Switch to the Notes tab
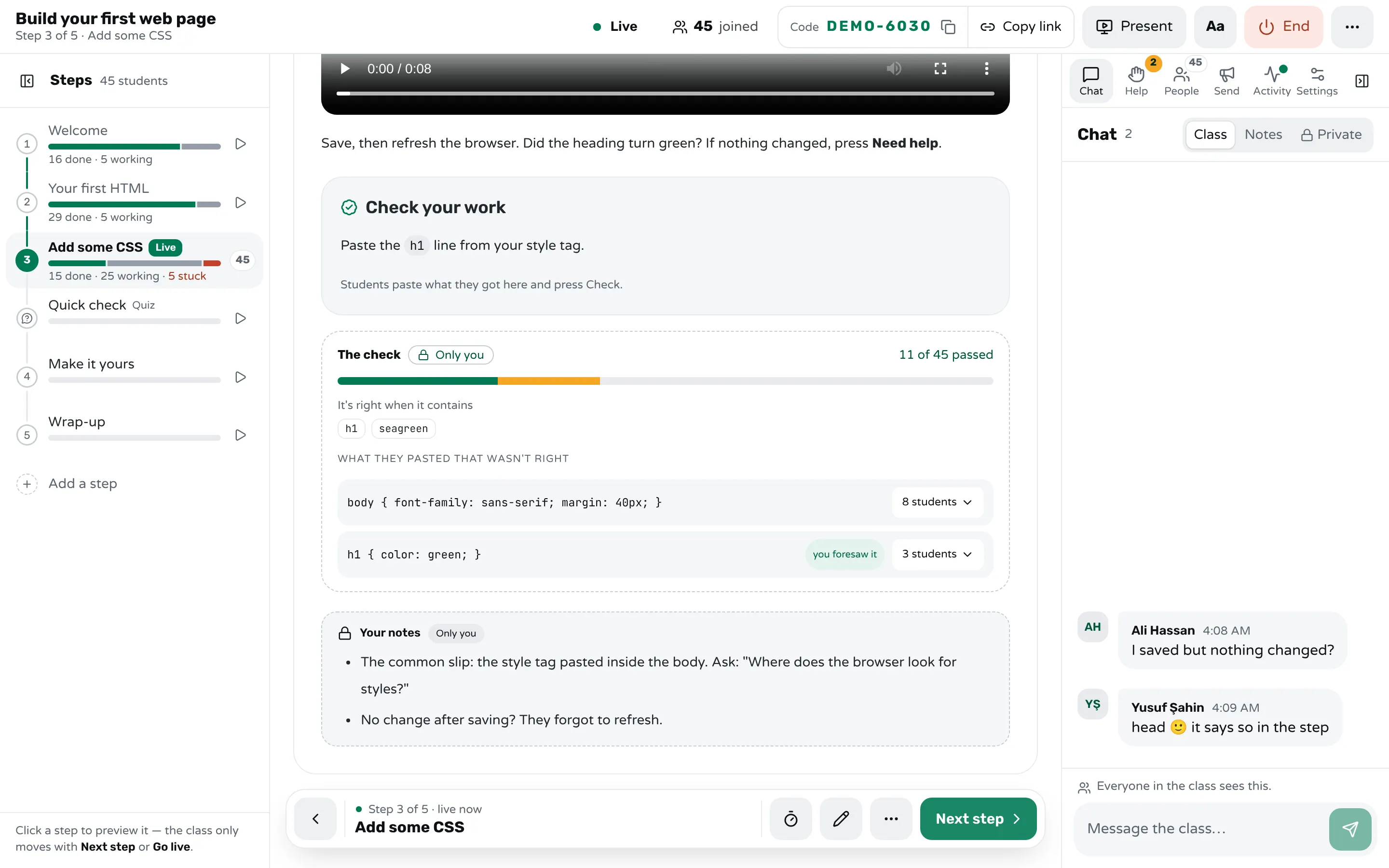1389x868 pixels. coord(1263,135)
